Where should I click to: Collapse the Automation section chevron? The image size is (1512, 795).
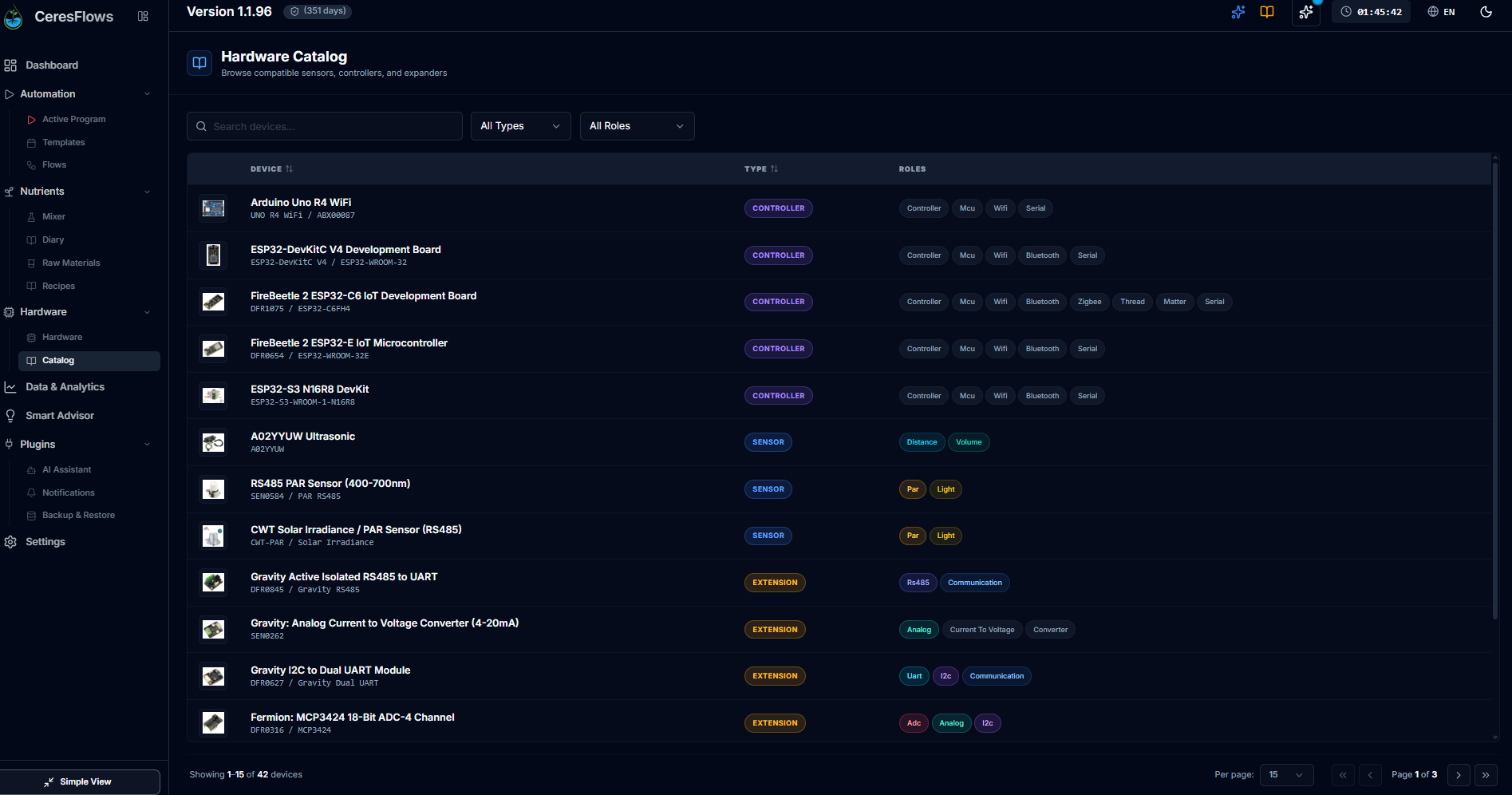147,94
